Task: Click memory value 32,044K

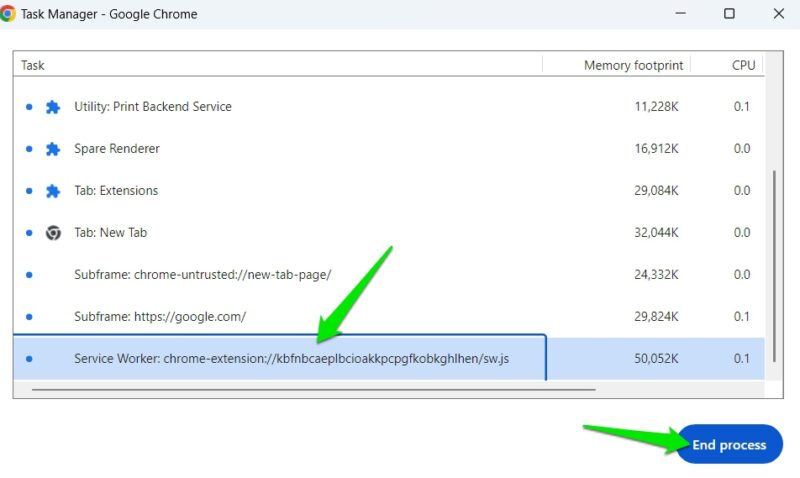Action: point(656,233)
